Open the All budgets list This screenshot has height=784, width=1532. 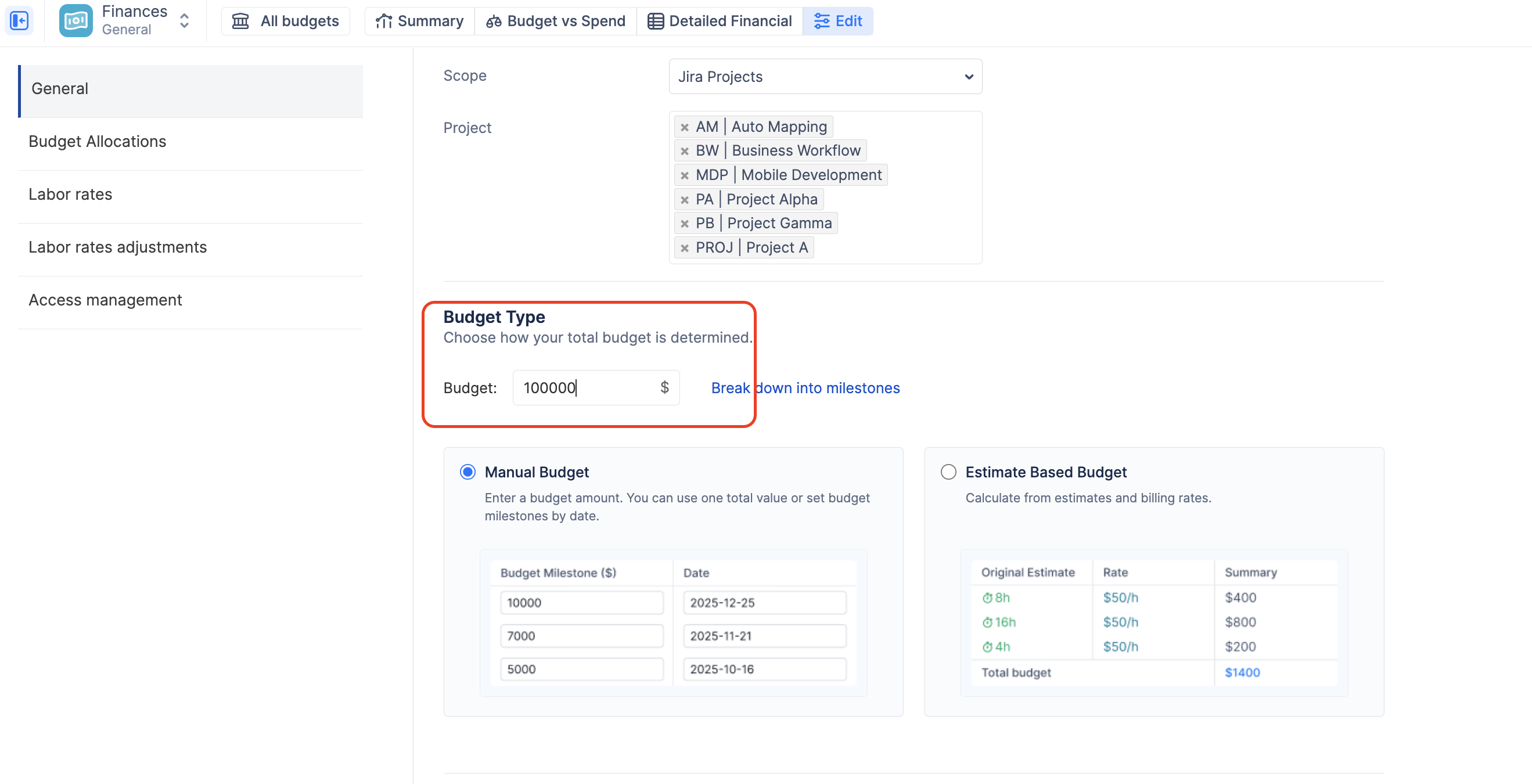click(286, 21)
